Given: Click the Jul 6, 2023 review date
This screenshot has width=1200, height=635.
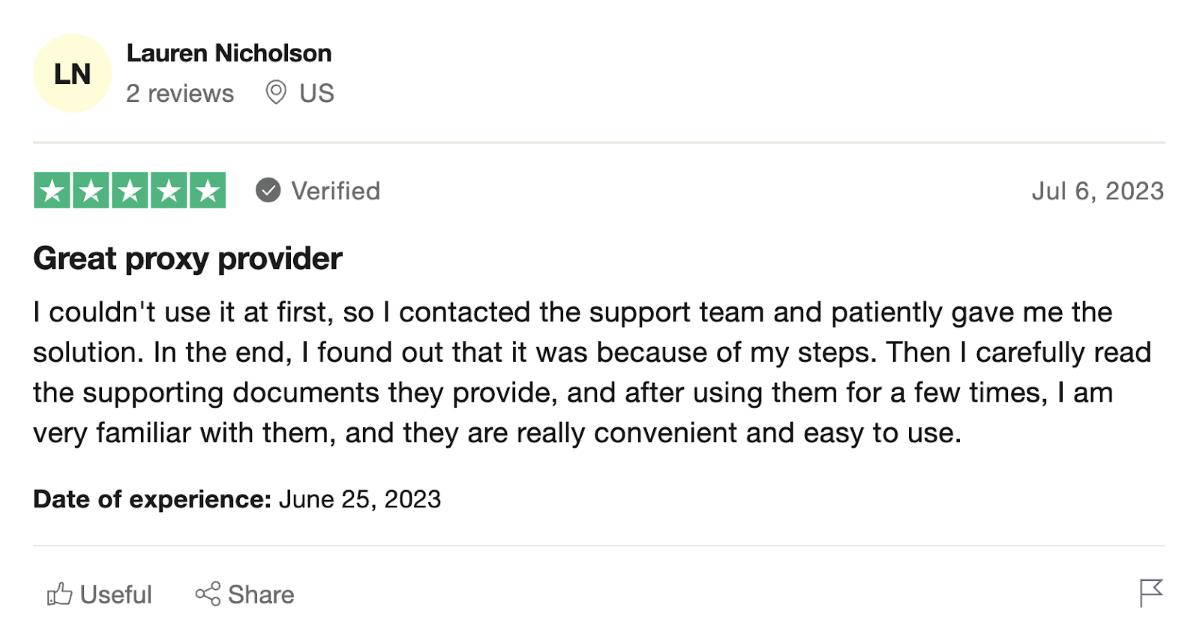Looking at the screenshot, I should coord(1099,190).
